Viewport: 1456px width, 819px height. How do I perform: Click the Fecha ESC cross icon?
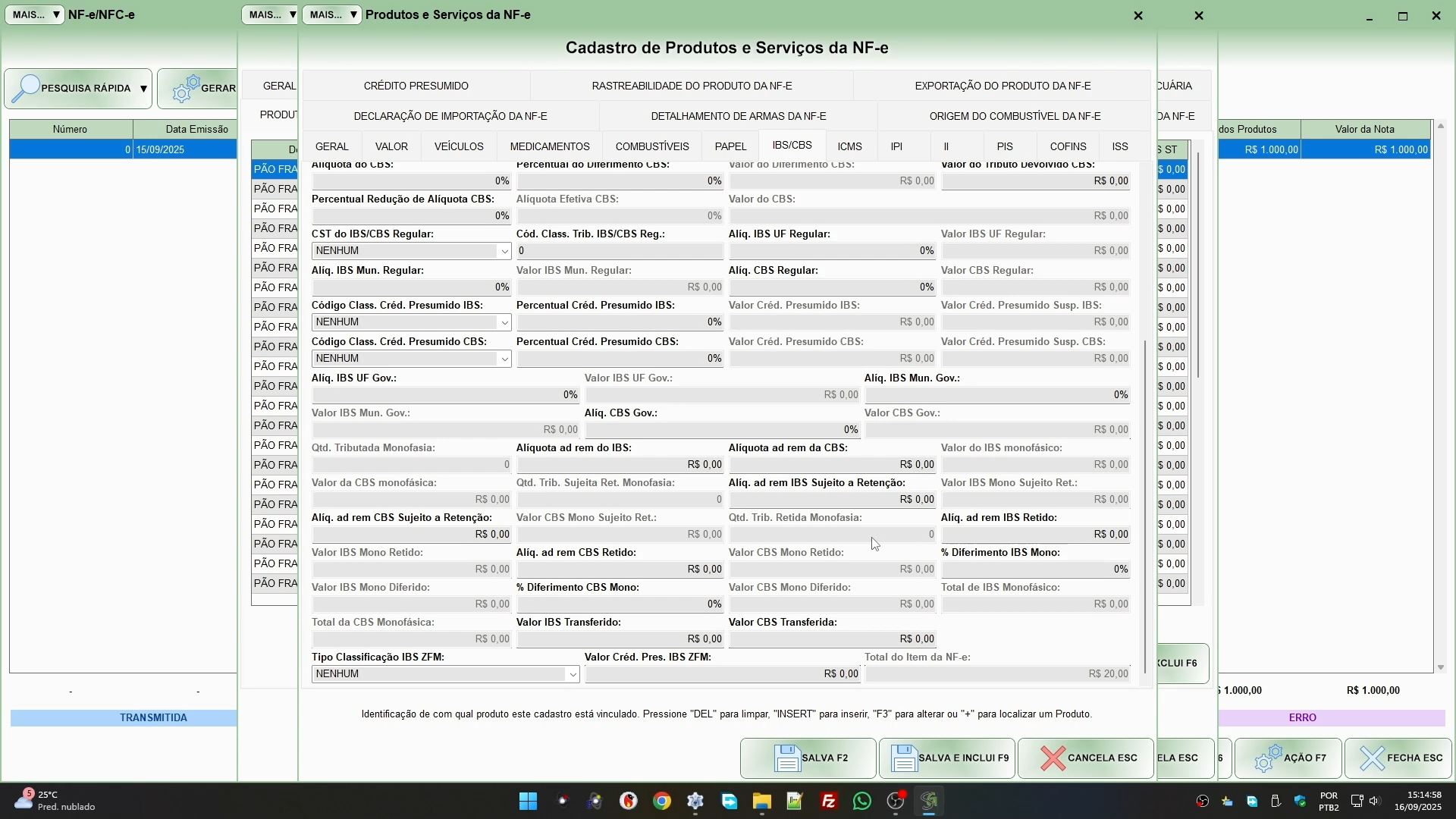[1372, 758]
